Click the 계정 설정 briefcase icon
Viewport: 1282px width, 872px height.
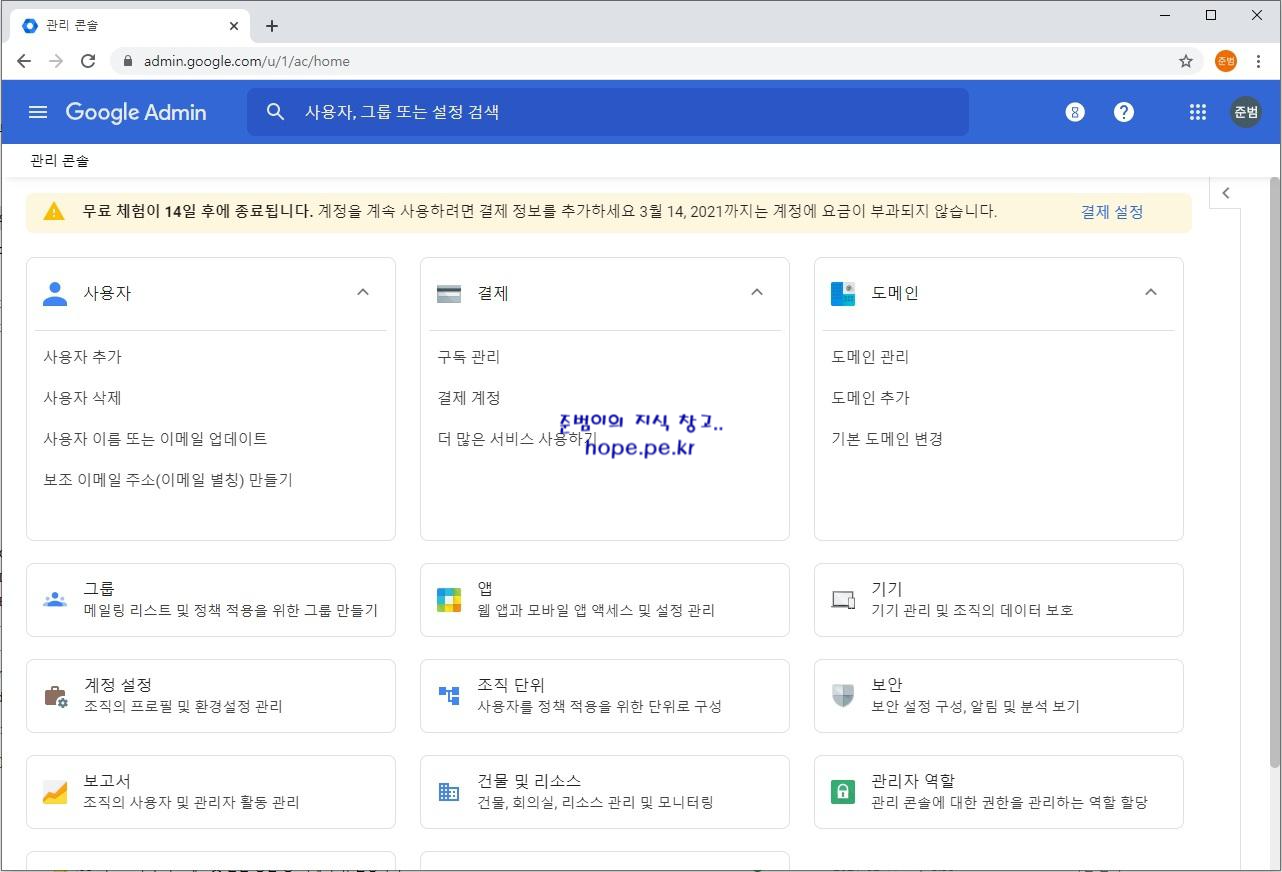tap(55, 696)
